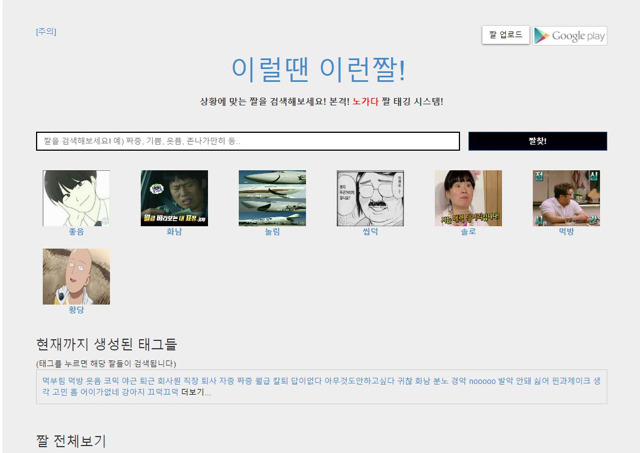640x453 pixels.
Task: Select the 분노 tag
Action: point(441,381)
